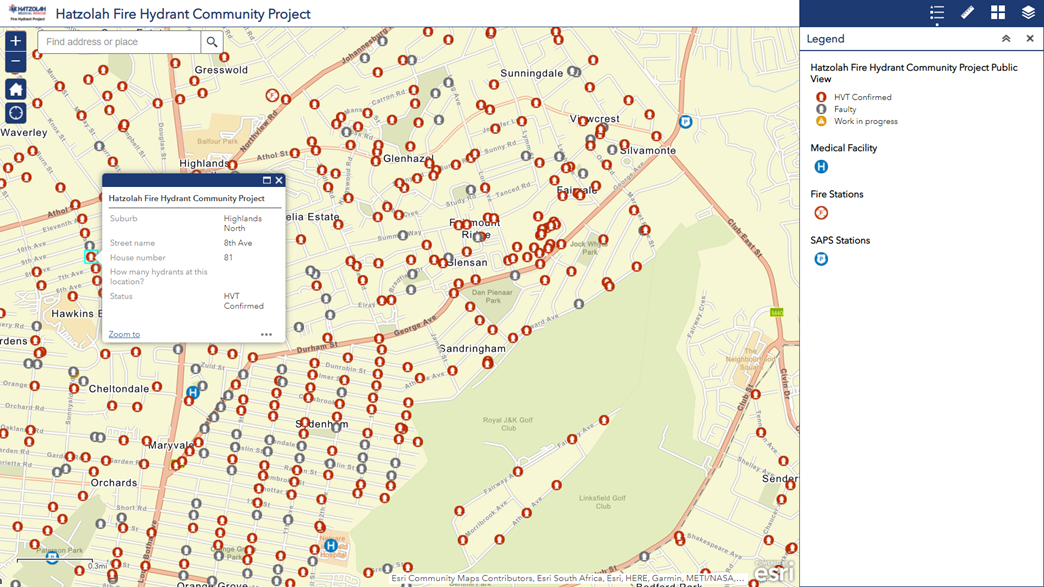Click the Linksfield Golf Club label

[x=603, y=502]
